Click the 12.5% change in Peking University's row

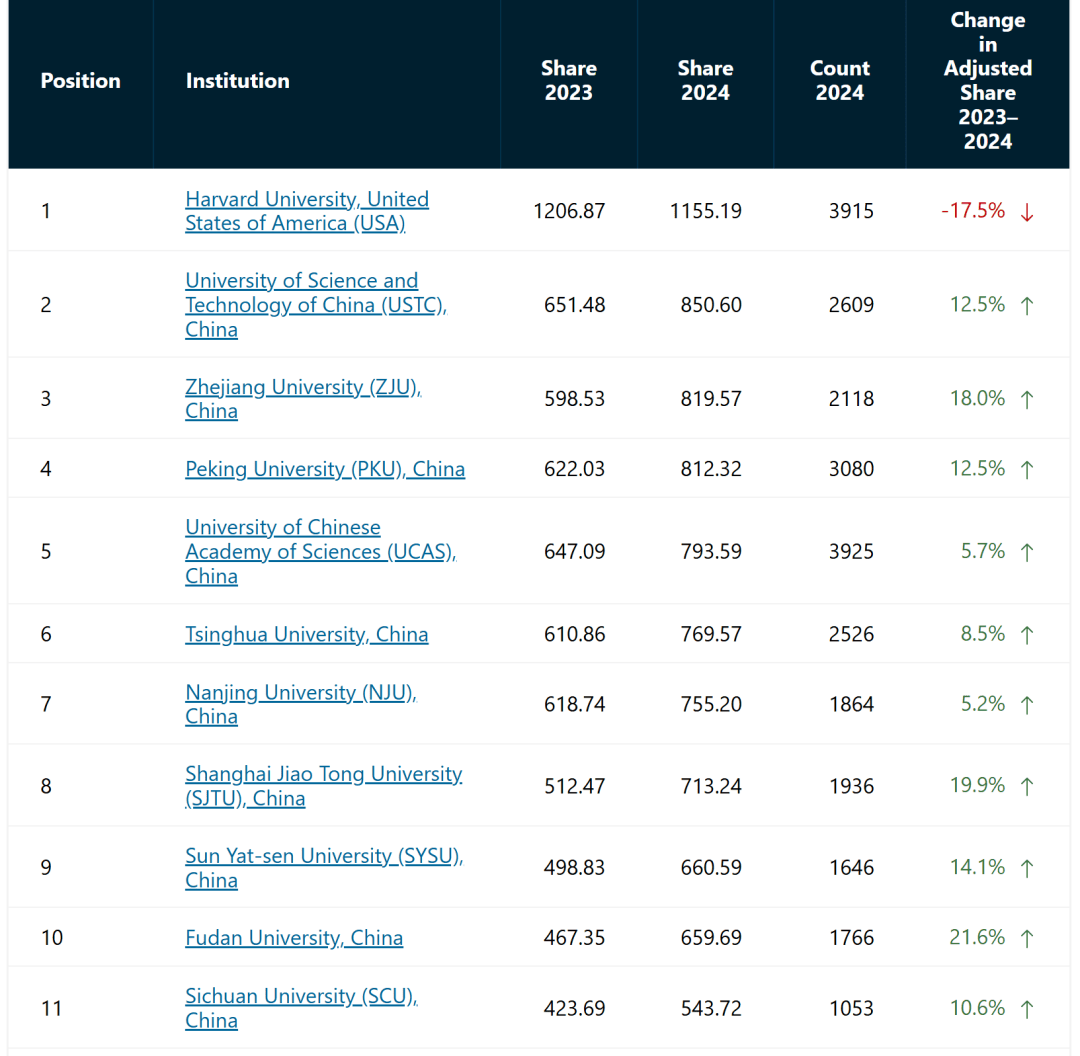pos(977,469)
